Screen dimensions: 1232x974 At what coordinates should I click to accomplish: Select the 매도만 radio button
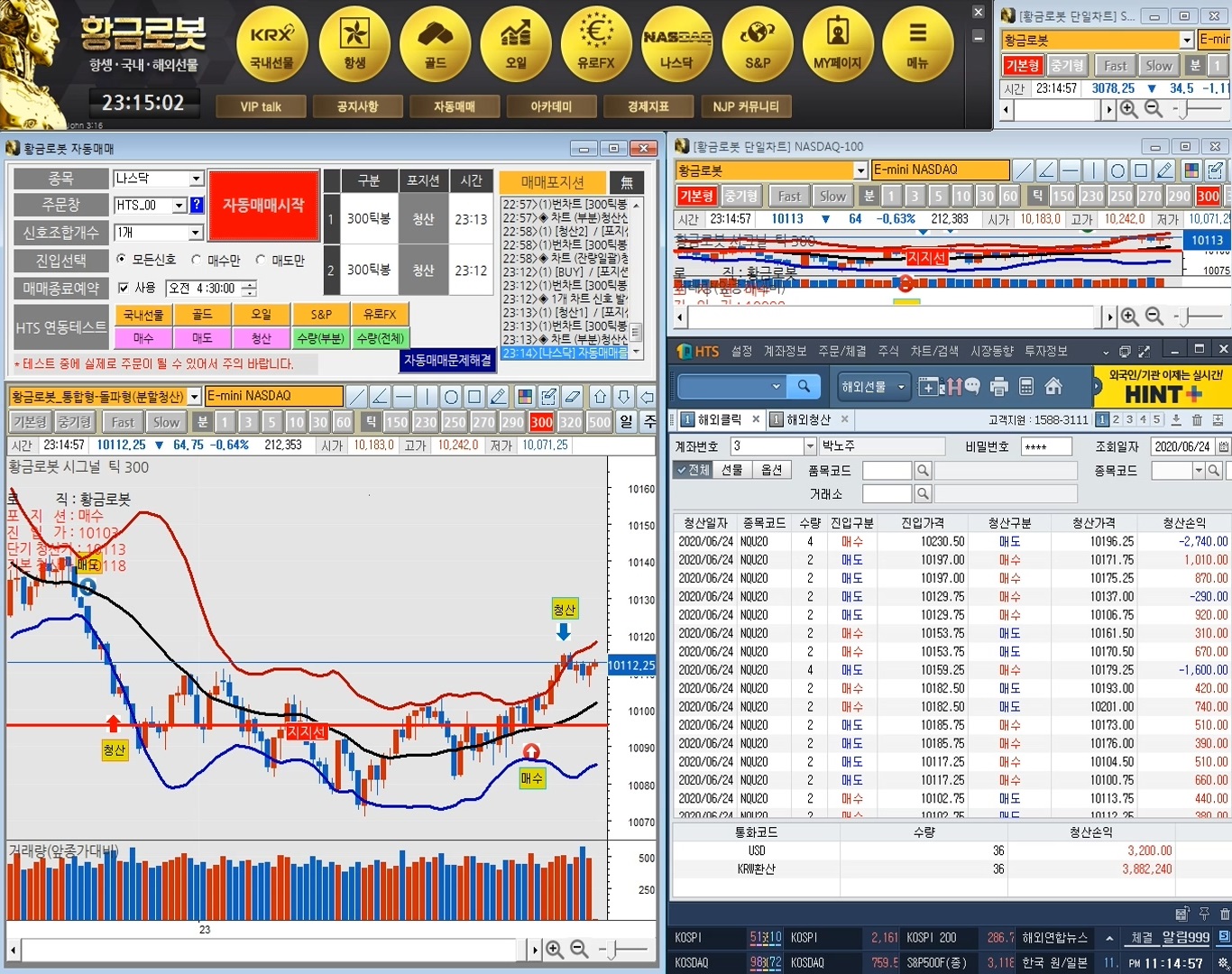pyautogui.click(x=261, y=260)
